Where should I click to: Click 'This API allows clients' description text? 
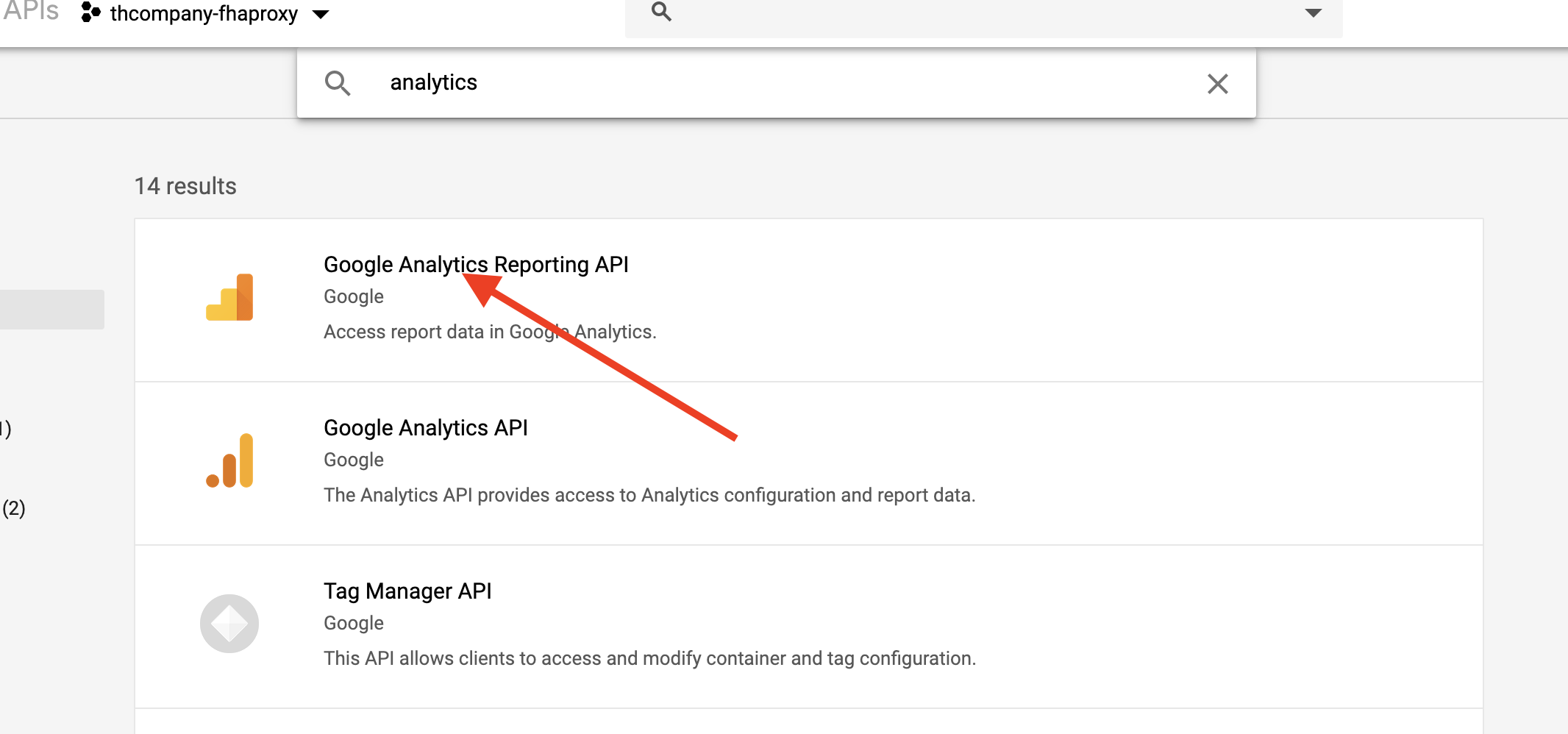649,658
